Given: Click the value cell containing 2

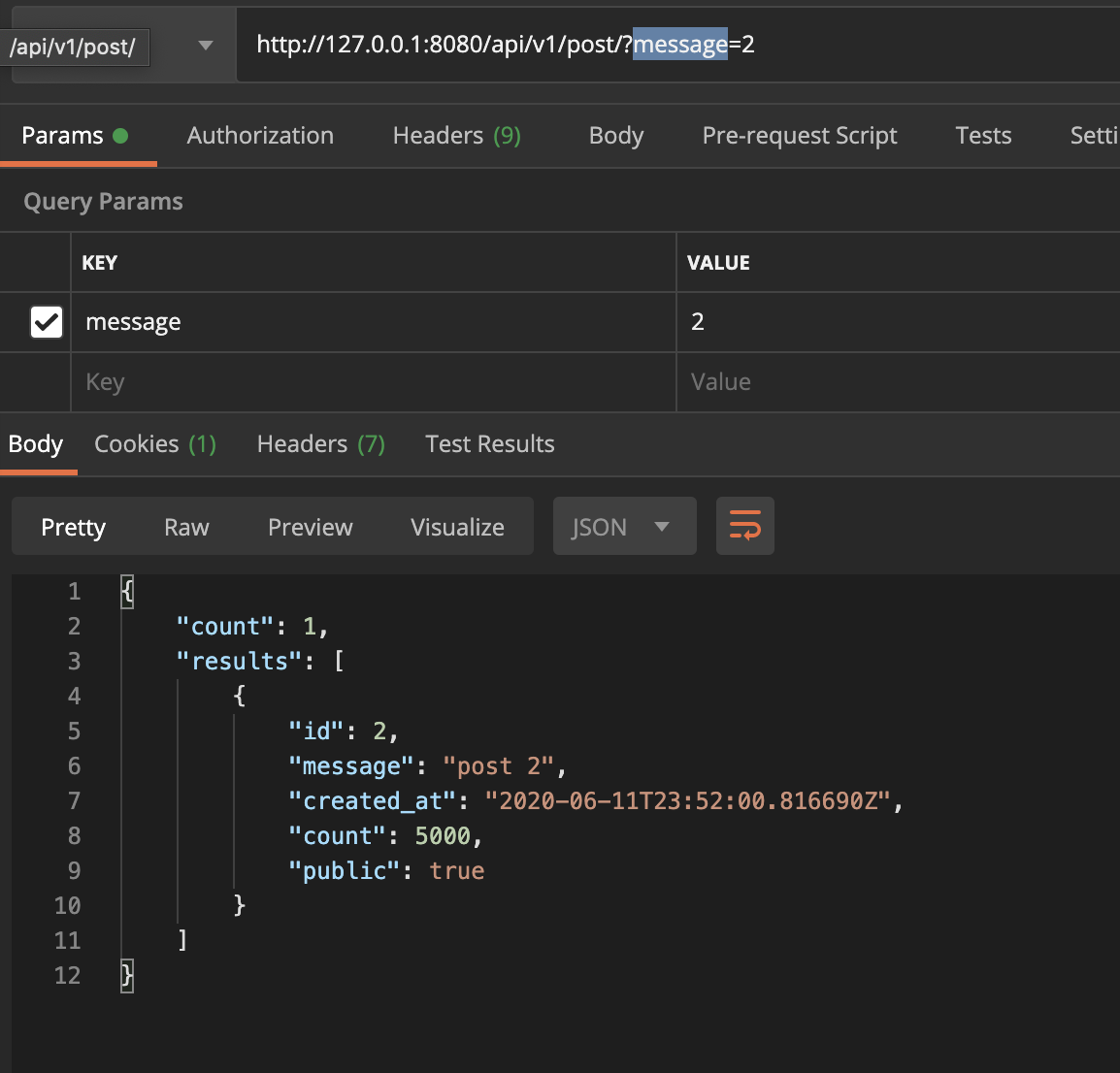Looking at the screenshot, I should pyautogui.click(x=898, y=322).
